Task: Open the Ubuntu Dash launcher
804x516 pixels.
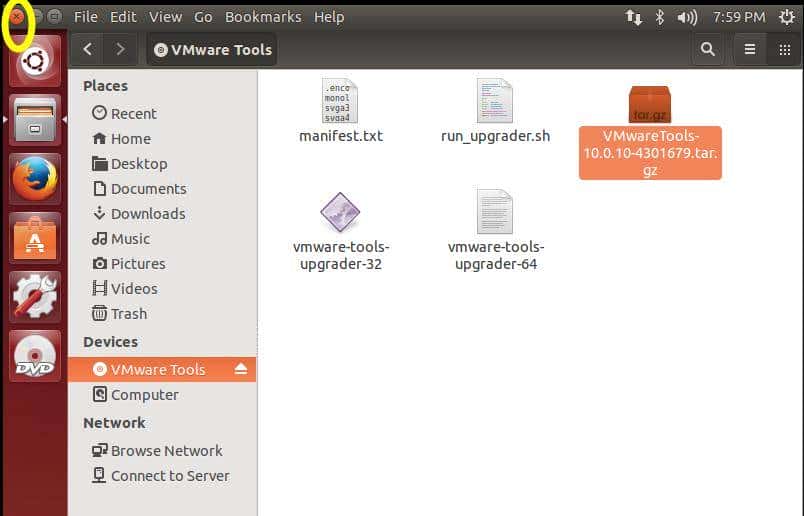Action: [35, 61]
